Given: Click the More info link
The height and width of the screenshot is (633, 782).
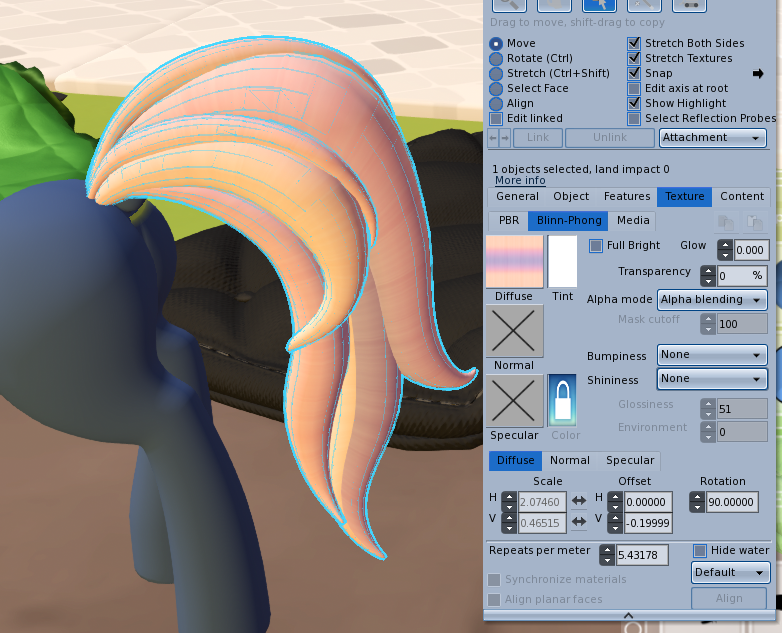Looking at the screenshot, I should (x=520, y=181).
